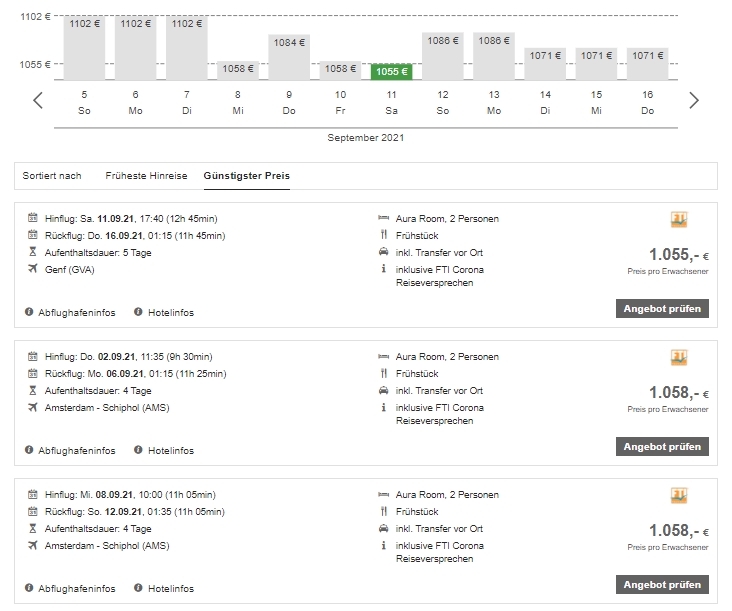The width and height of the screenshot is (732, 611).
Task: Click the info icon beside Abflughafeninfos in first offer
Action: point(29,313)
